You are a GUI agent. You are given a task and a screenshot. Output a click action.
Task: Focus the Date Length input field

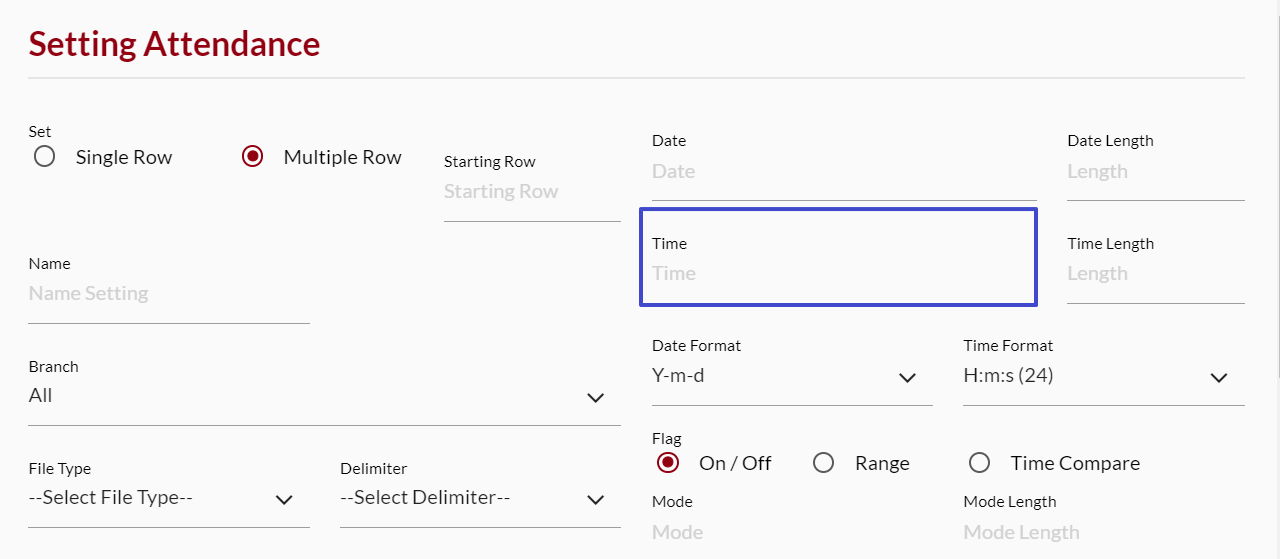click(x=1156, y=172)
